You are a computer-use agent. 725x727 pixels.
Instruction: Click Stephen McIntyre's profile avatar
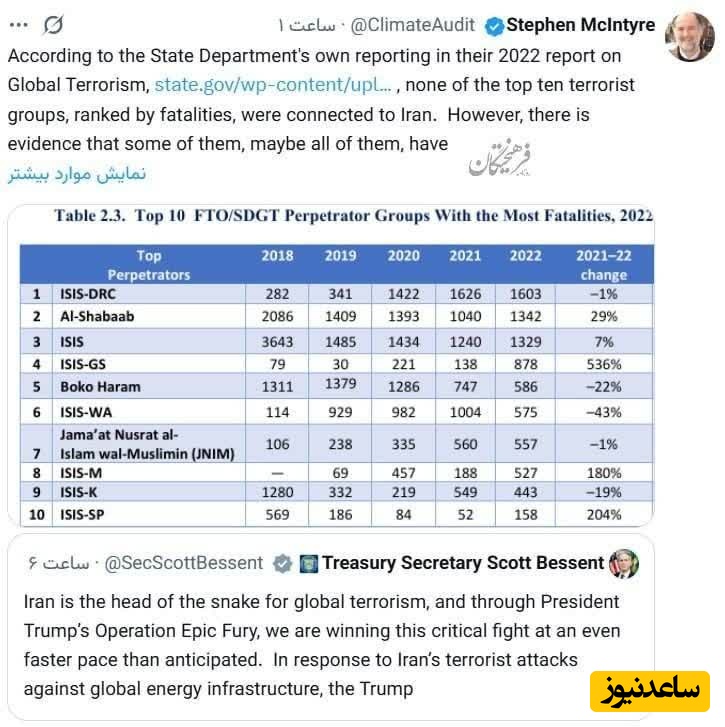tap(692, 37)
